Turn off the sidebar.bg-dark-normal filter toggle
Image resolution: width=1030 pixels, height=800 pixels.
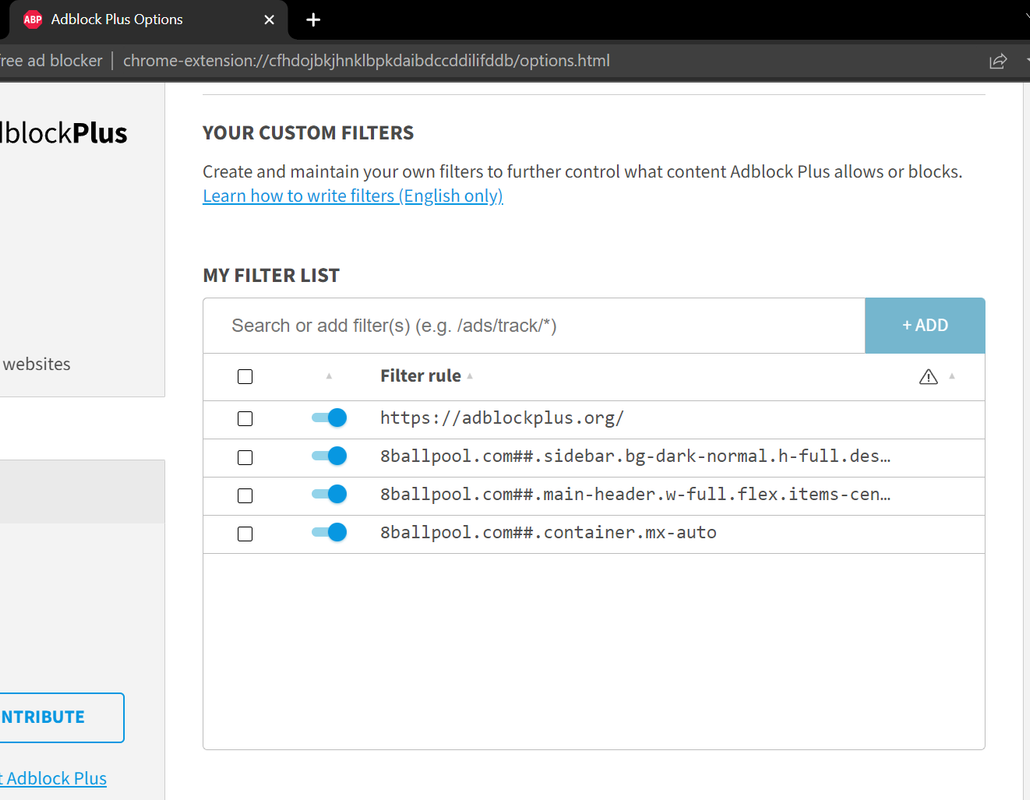point(329,456)
